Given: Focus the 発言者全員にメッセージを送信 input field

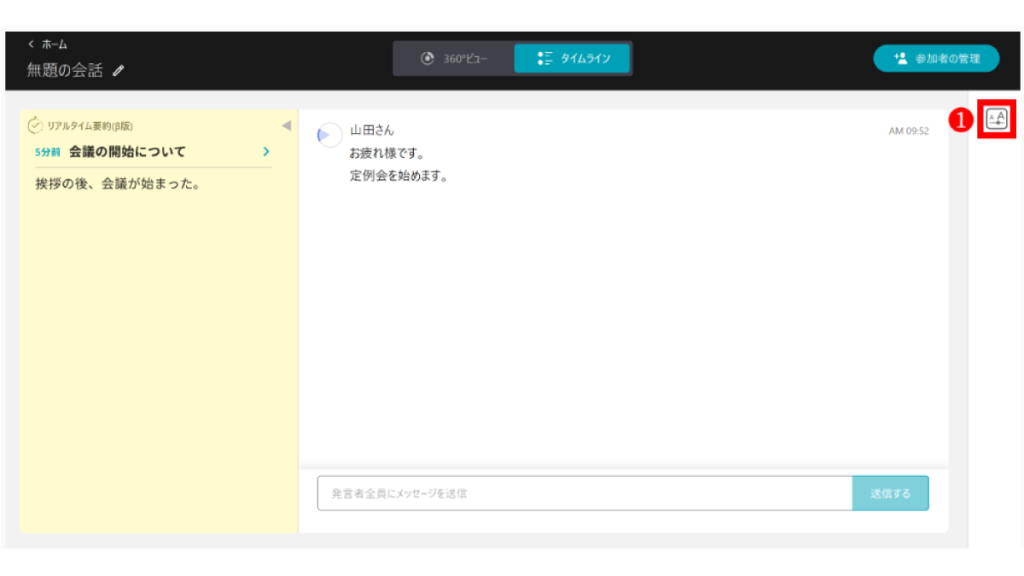Looking at the screenshot, I should [x=584, y=493].
